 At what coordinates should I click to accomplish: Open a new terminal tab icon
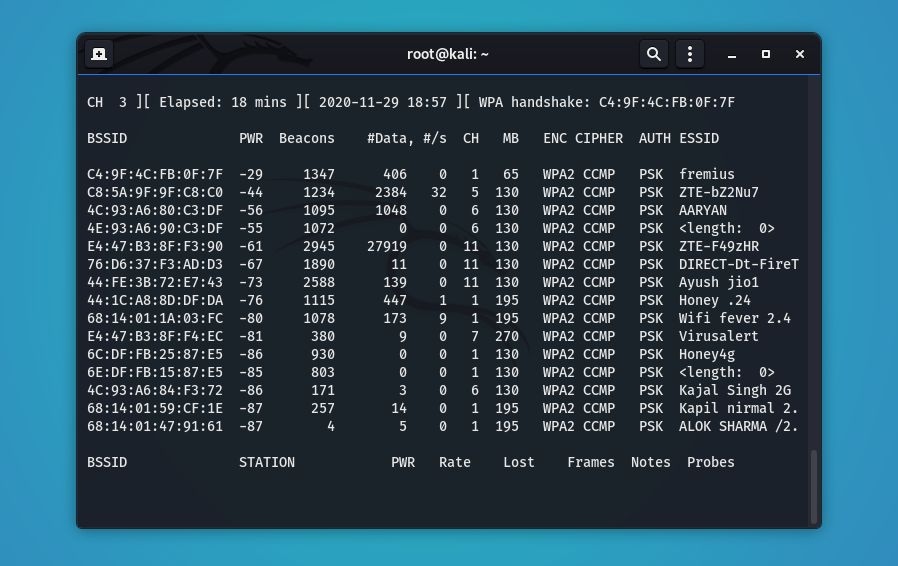coord(99,54)
